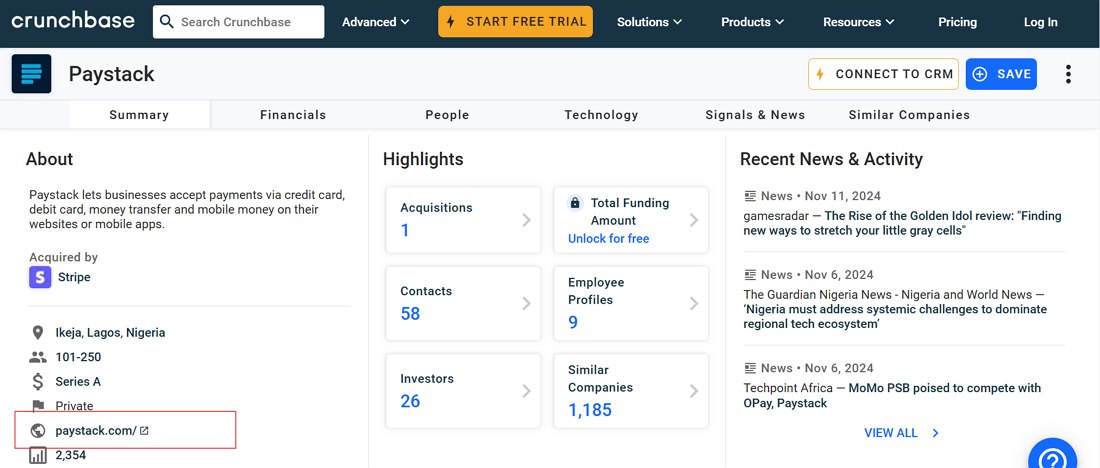
Task: Click the Unlock for free link
Action: pyautogui.click(x=608, y=239)
